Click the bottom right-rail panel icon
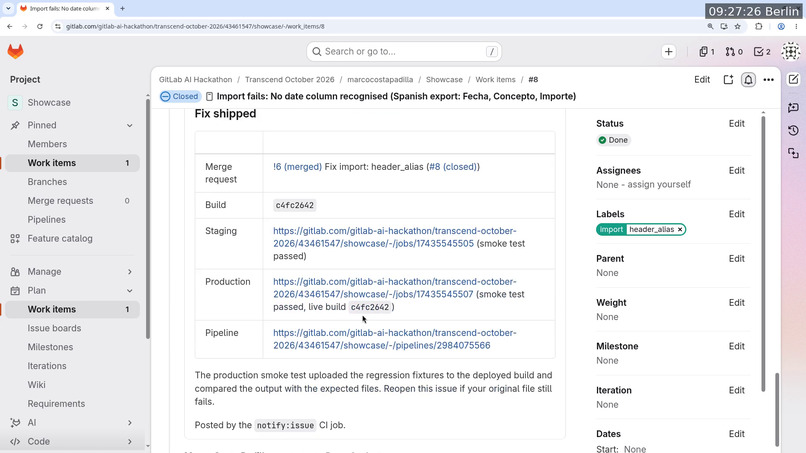This screenshot has height=453, width=806. coord(794,153)
